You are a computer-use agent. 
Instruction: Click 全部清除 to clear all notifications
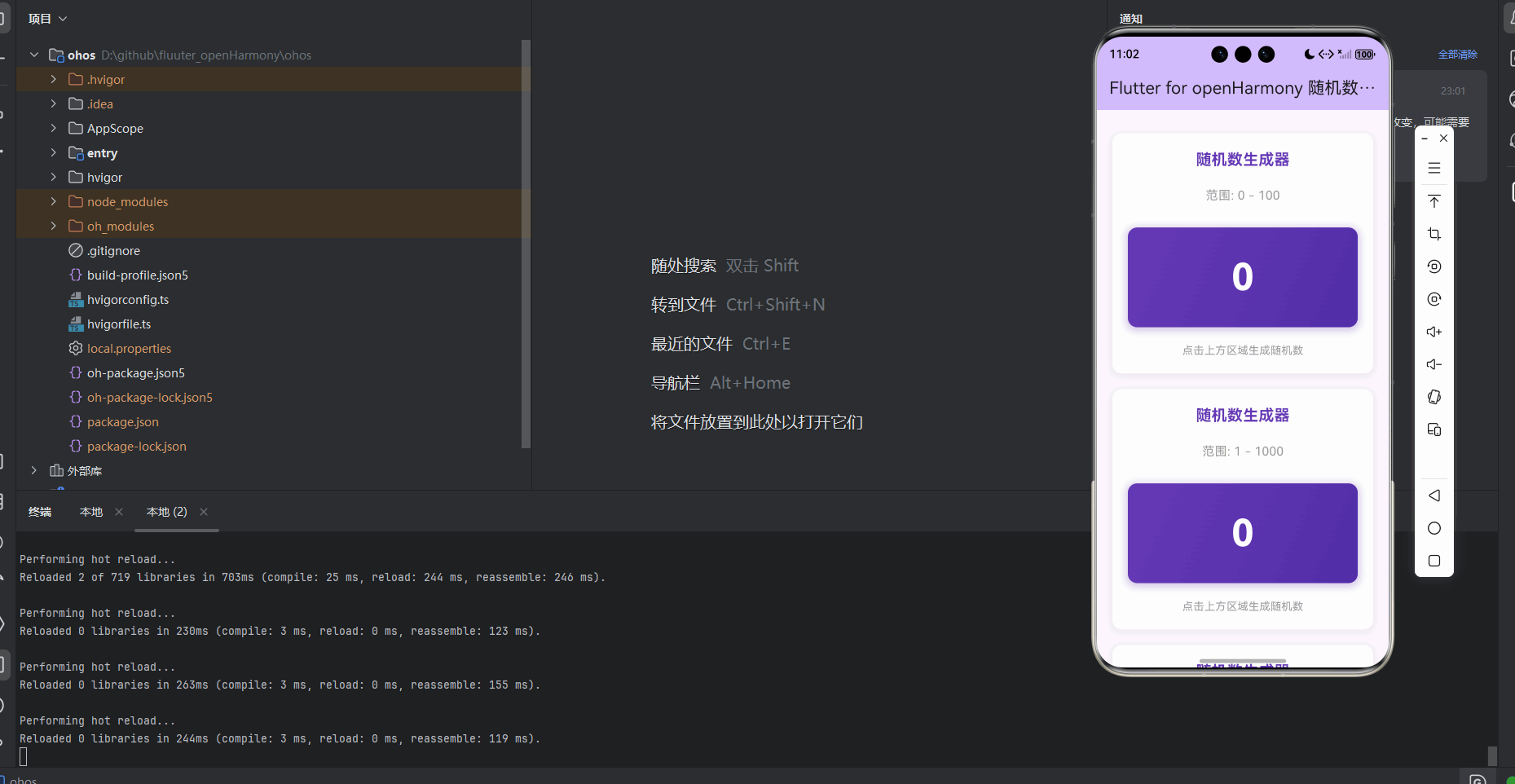pos(1458,55)
